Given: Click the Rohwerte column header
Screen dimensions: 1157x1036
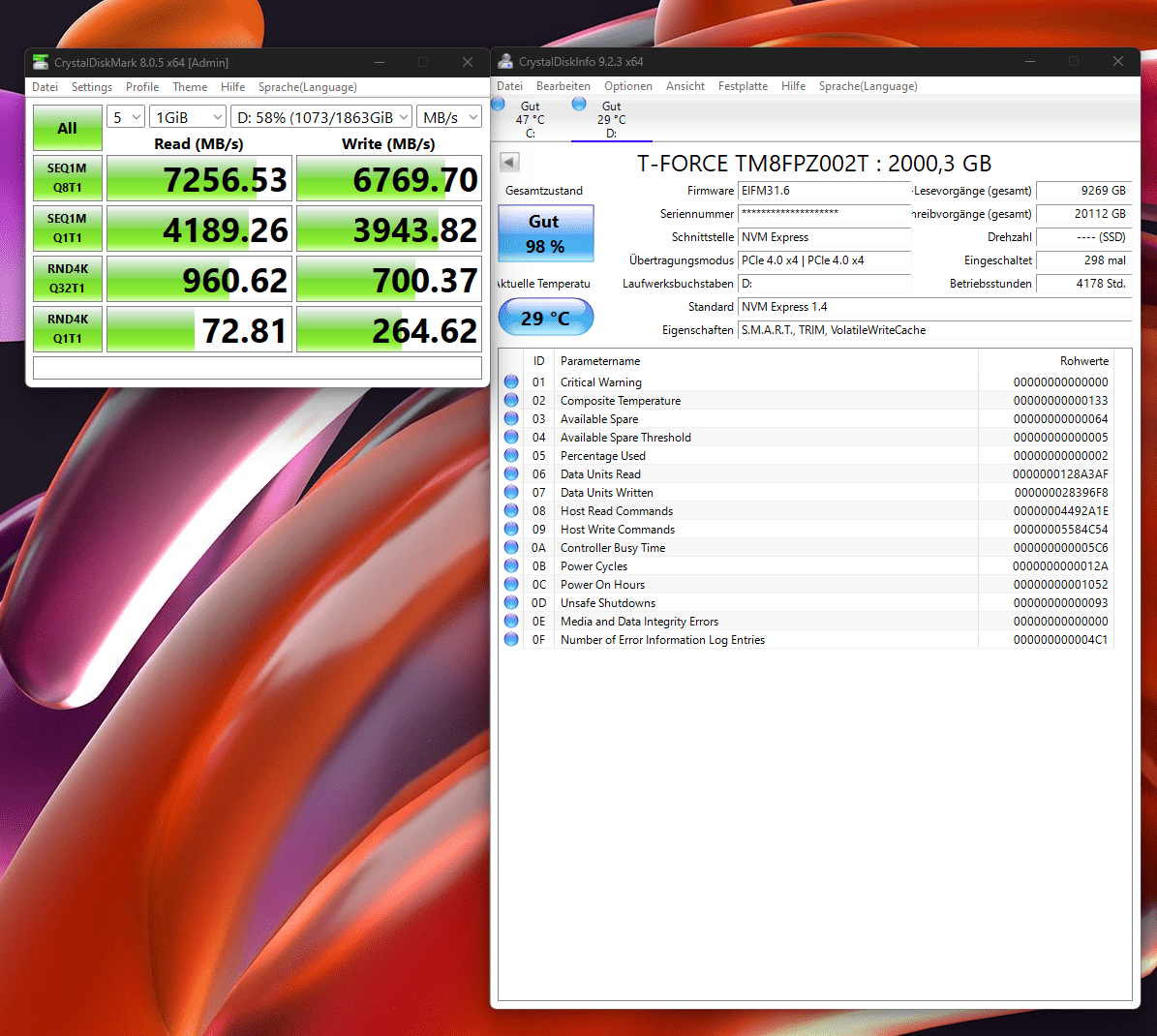Looking at the screenshot, I should coord(1046,361).
